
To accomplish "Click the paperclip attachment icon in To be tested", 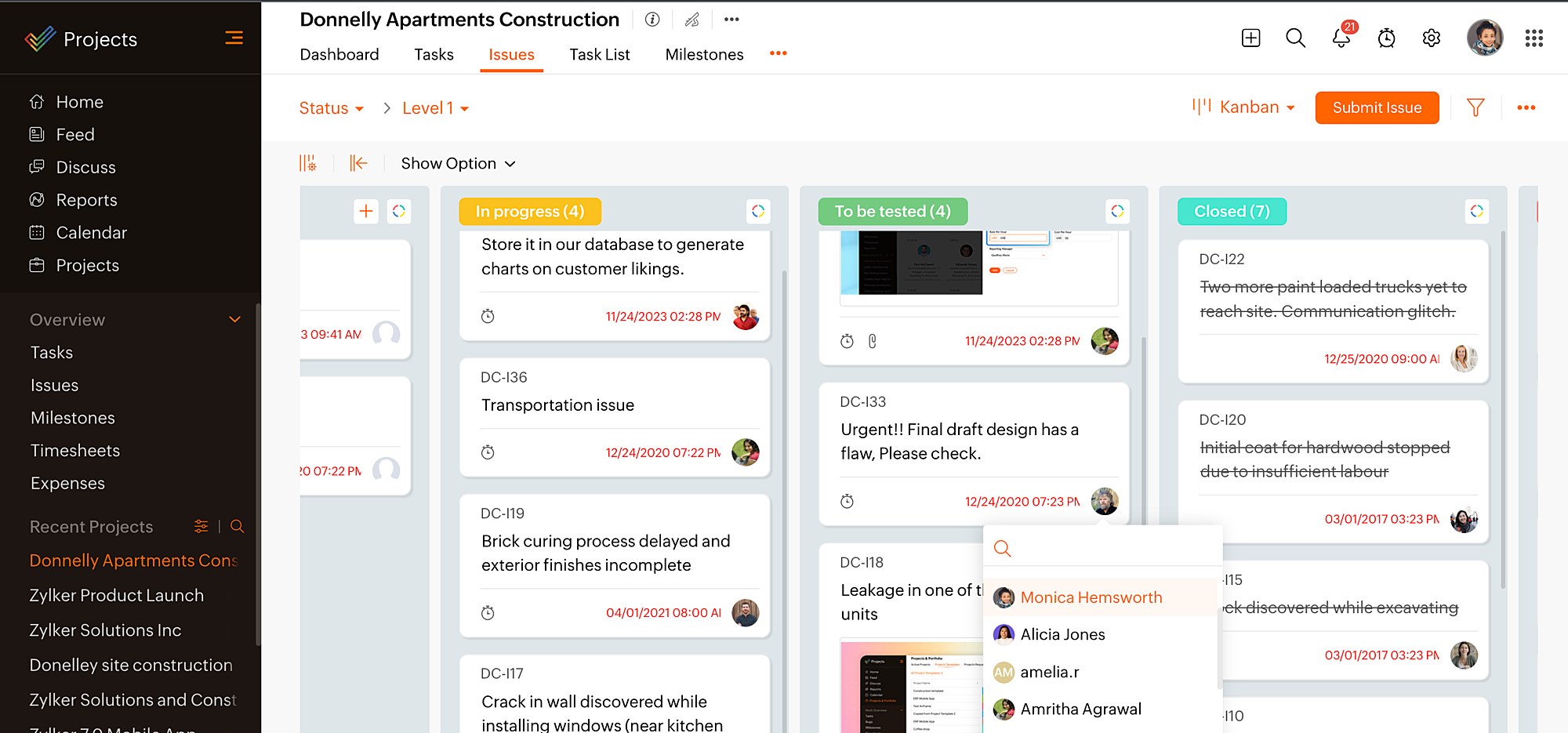I will click(x=872, y=341).
